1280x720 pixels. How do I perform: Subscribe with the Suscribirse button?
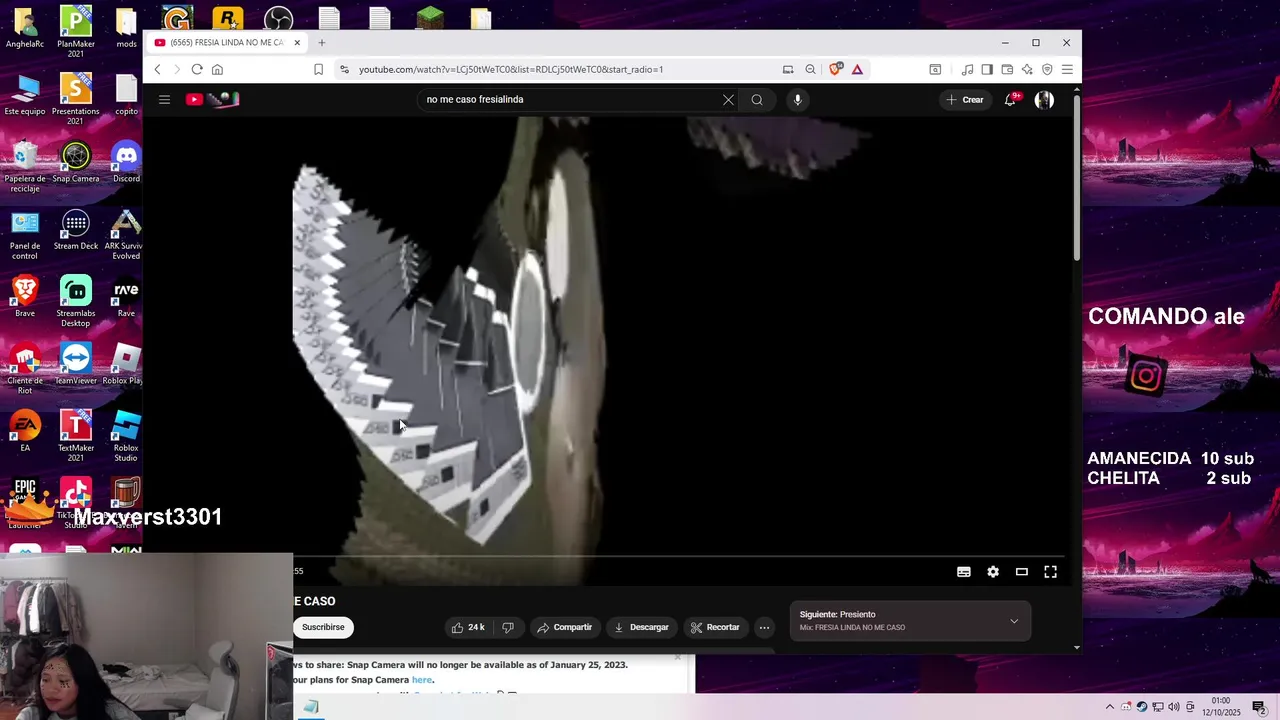click(x=323, y=627)
